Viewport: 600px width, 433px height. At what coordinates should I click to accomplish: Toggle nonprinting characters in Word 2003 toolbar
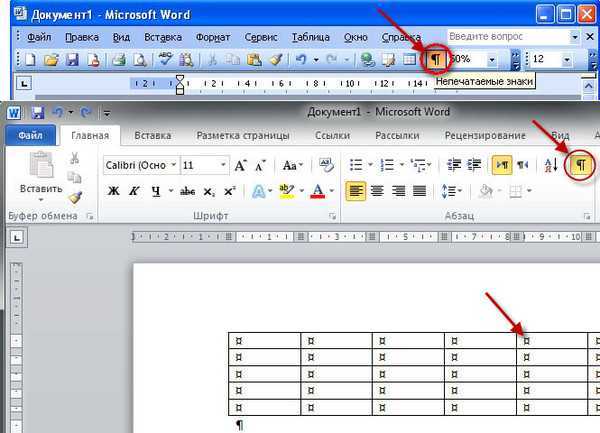click(x=436, y=60)
